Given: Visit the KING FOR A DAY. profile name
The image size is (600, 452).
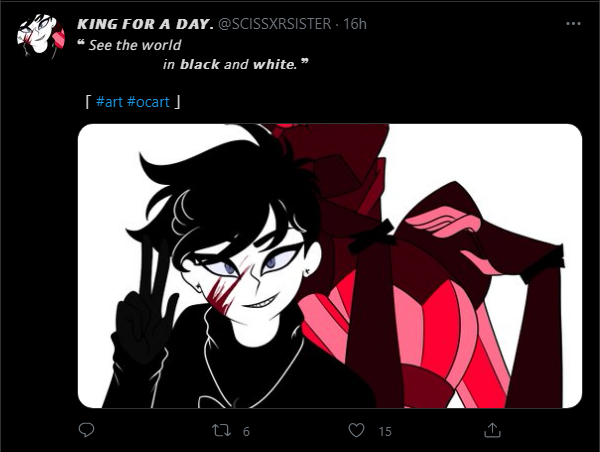Looking at the screenshot, I should pyautogui.click(x=145, y=24).
